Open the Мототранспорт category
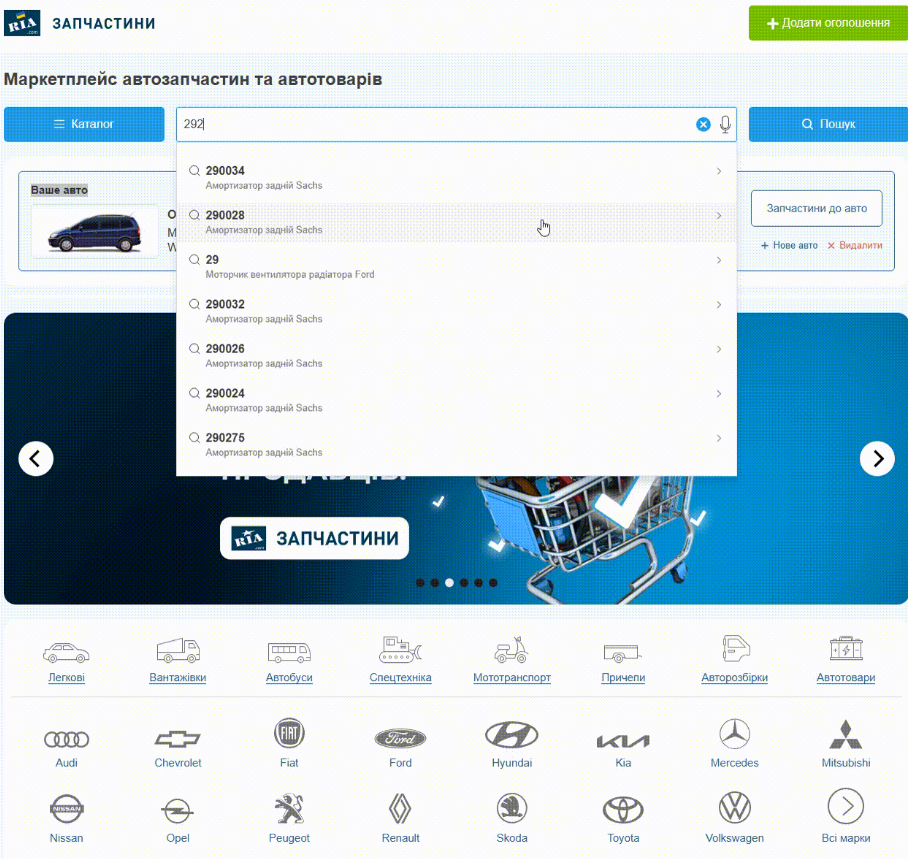Screen dimensions: 908x859 [x=512, y=660]
